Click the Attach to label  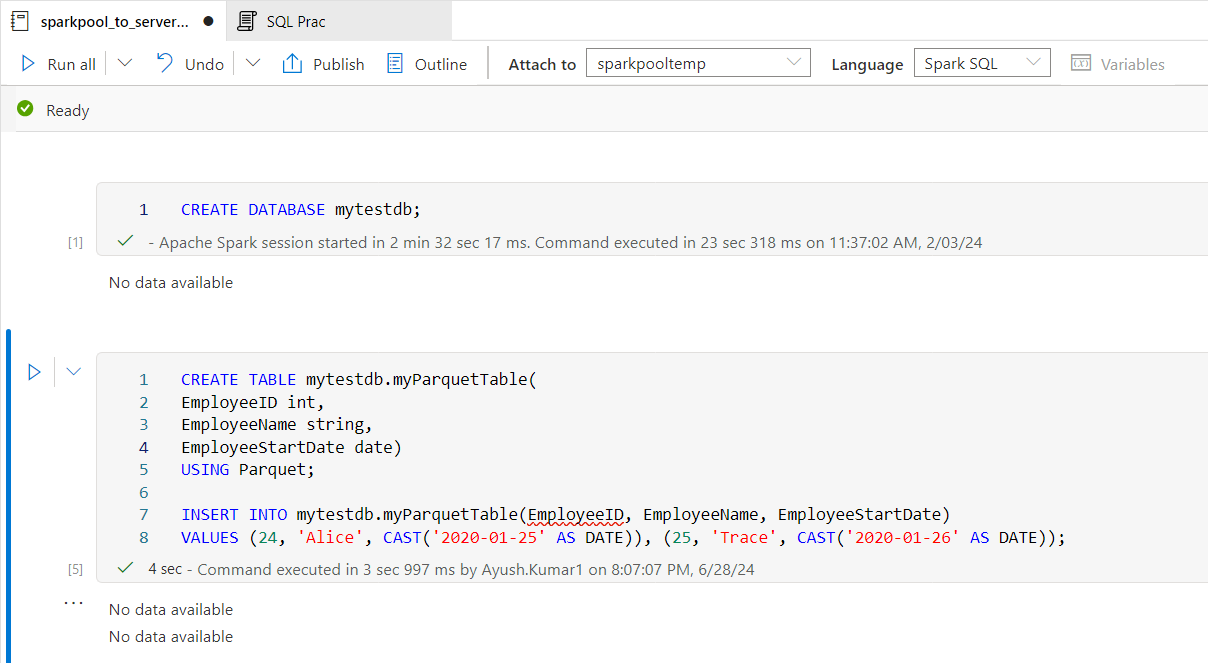point(541,63)
